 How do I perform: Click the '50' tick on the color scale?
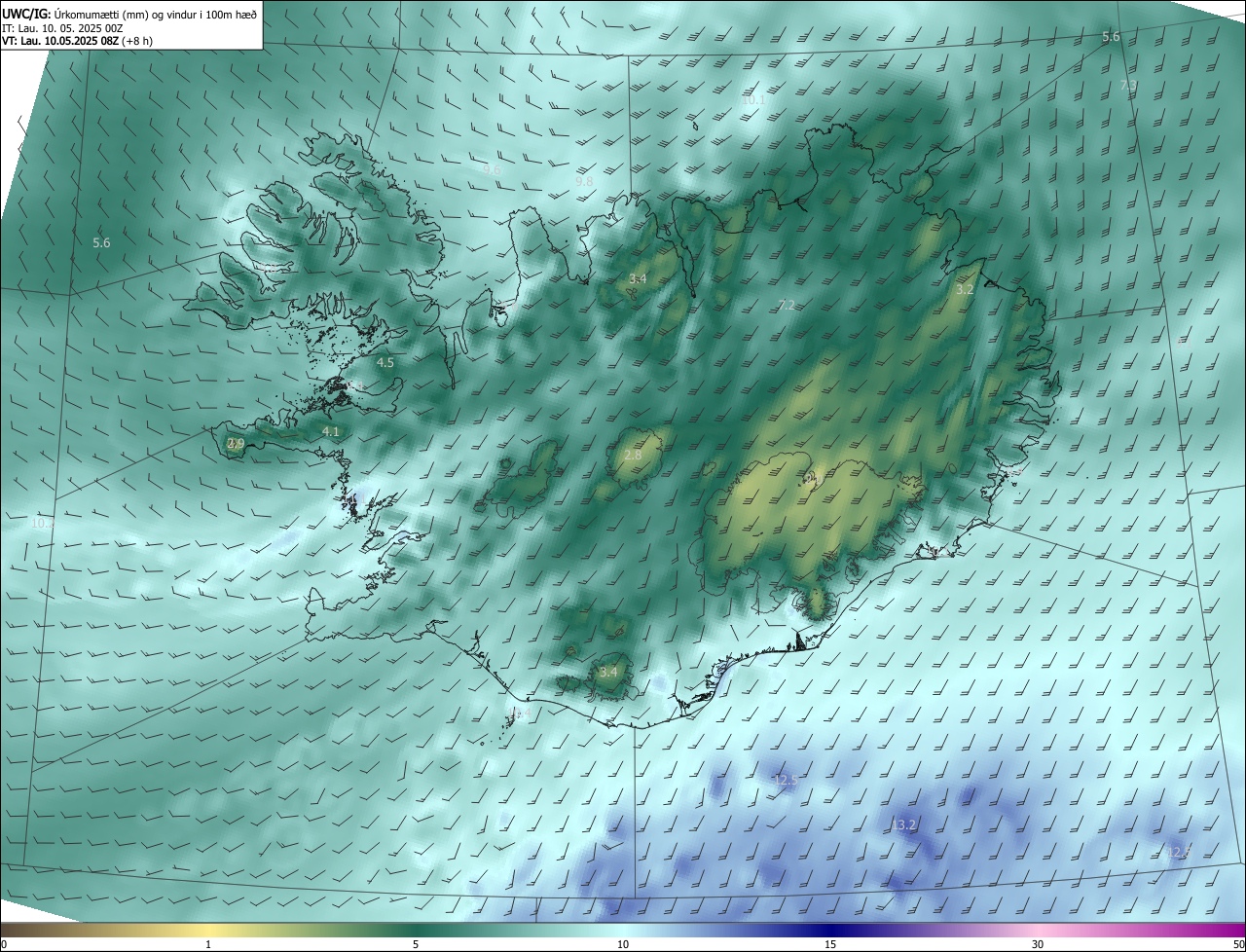coord(1237,944)
